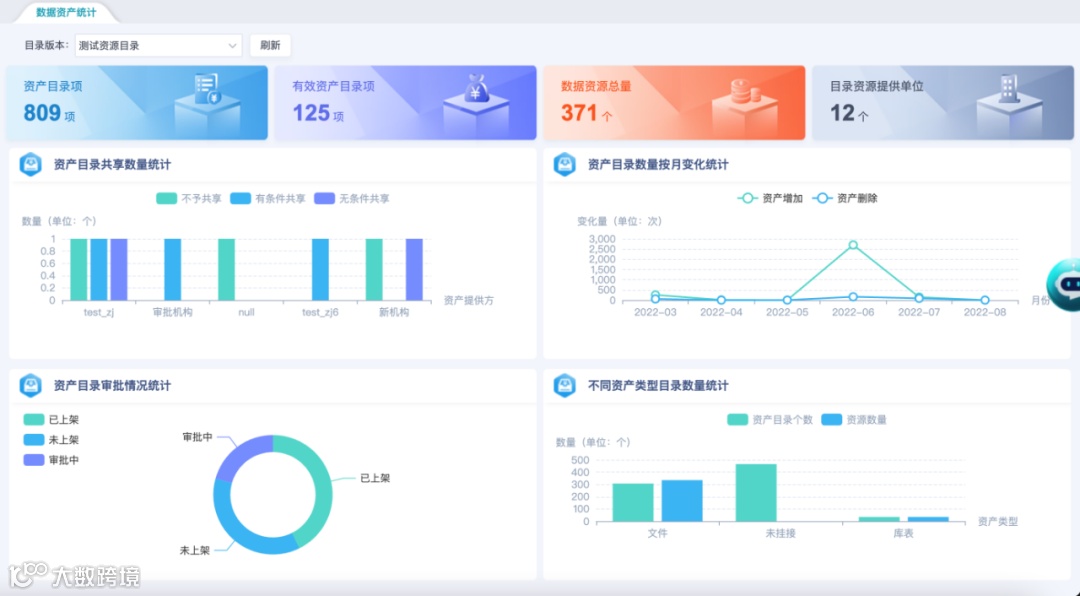Viewport: 1080px width, 596px height.
Task: Click the purple bar above 新机构
Action: (x=414, y=270)
